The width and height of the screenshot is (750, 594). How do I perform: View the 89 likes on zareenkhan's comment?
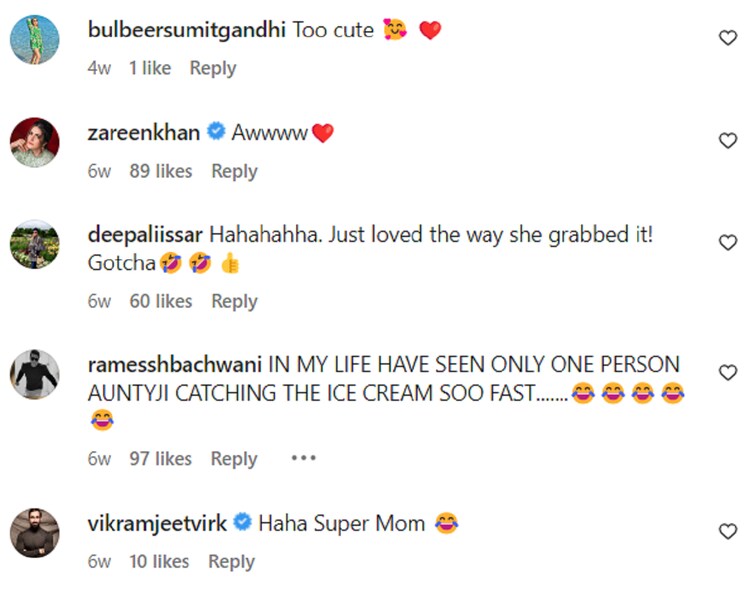tap(160, 171)
